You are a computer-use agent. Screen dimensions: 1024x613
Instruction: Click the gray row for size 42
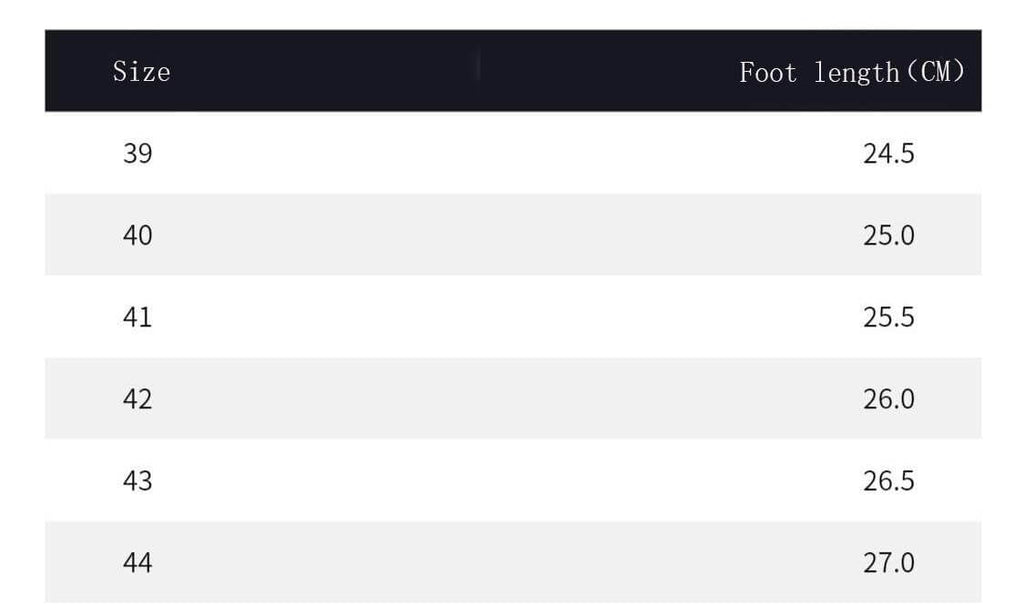point(513,398)
